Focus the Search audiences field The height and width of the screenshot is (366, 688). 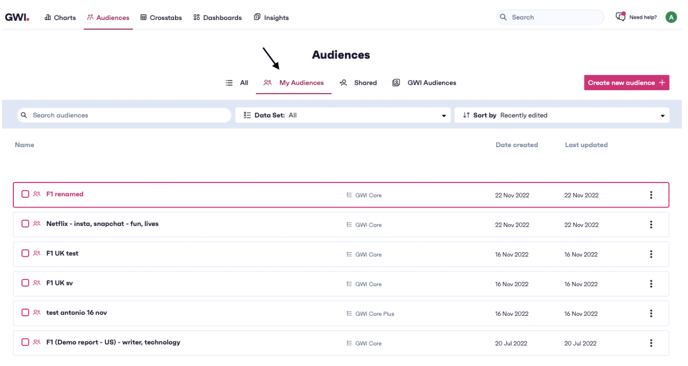(x=124, y=115)
